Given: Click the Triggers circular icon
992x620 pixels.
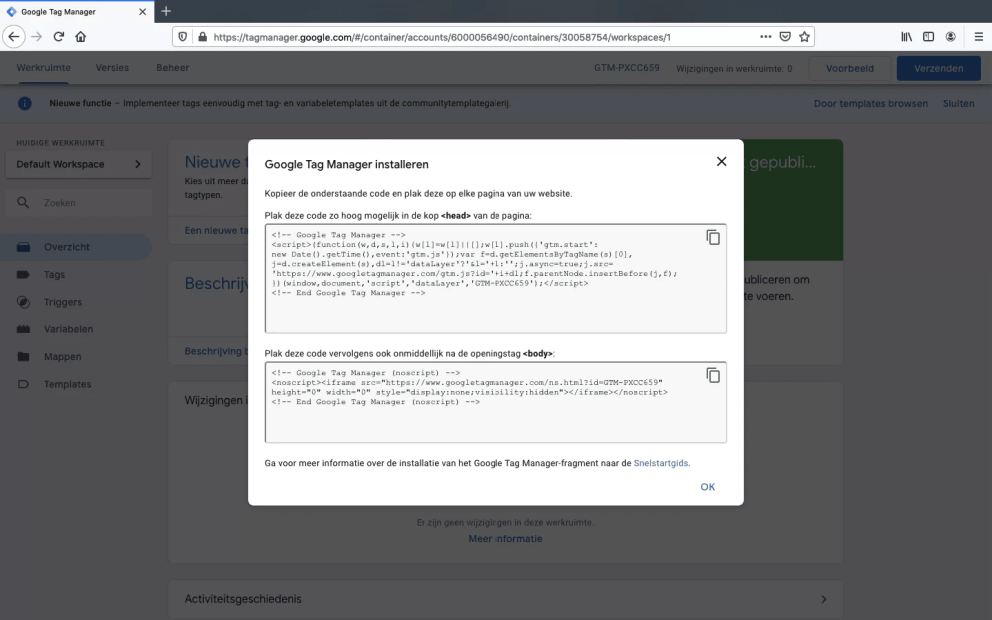Looking at the screenshot, I should pos(23,302).
